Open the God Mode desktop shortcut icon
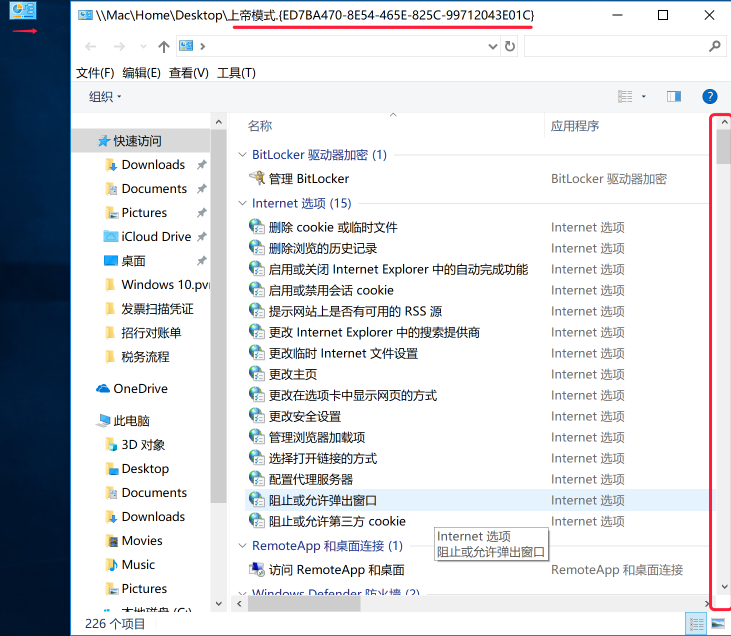 point(23,10)
